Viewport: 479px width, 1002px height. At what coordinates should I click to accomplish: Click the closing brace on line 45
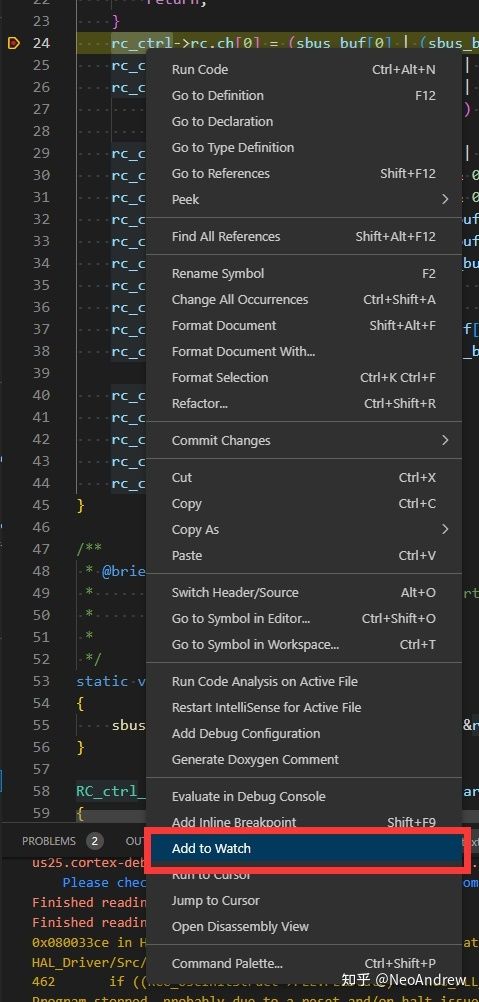point(80,505)
